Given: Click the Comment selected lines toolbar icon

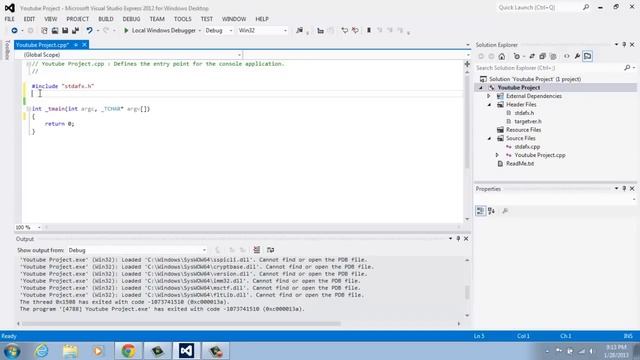Looking at the screenshot, I should pyautogui.click(x=345, y=31).
